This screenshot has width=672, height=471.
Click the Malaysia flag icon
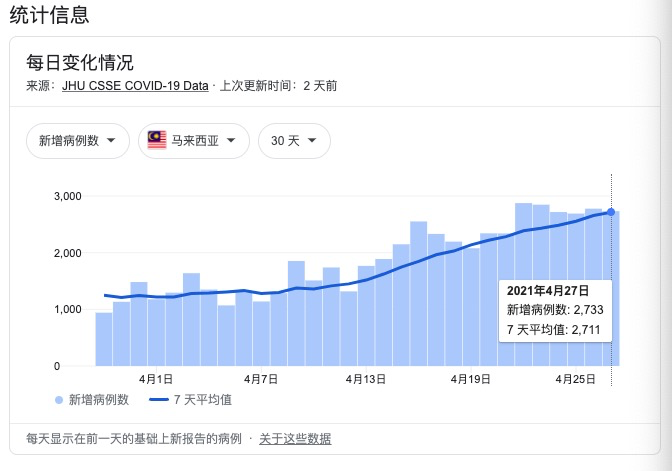point(157,141)
